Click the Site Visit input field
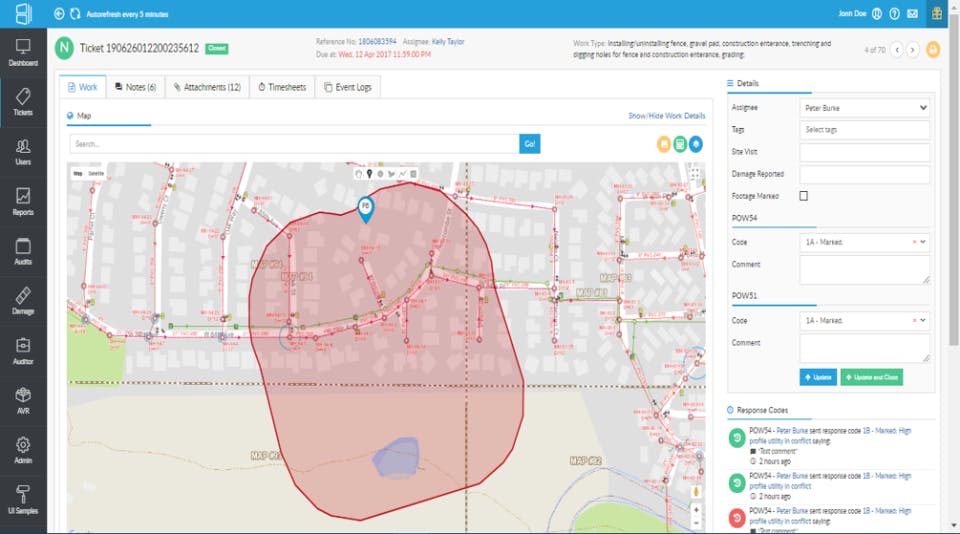The width and height of the screenshot is (960, 534). [864, 152]
